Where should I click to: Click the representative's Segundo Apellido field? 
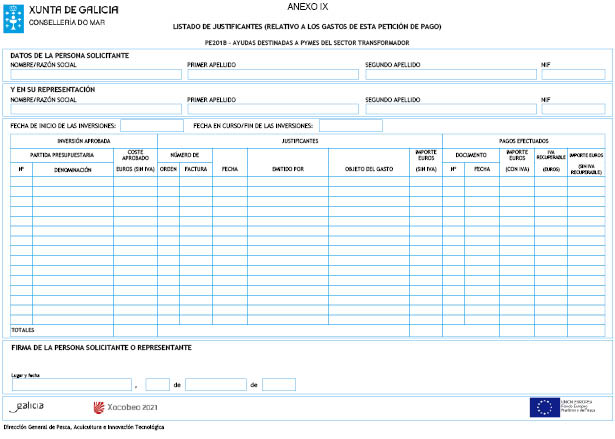(x=451, y=109)
